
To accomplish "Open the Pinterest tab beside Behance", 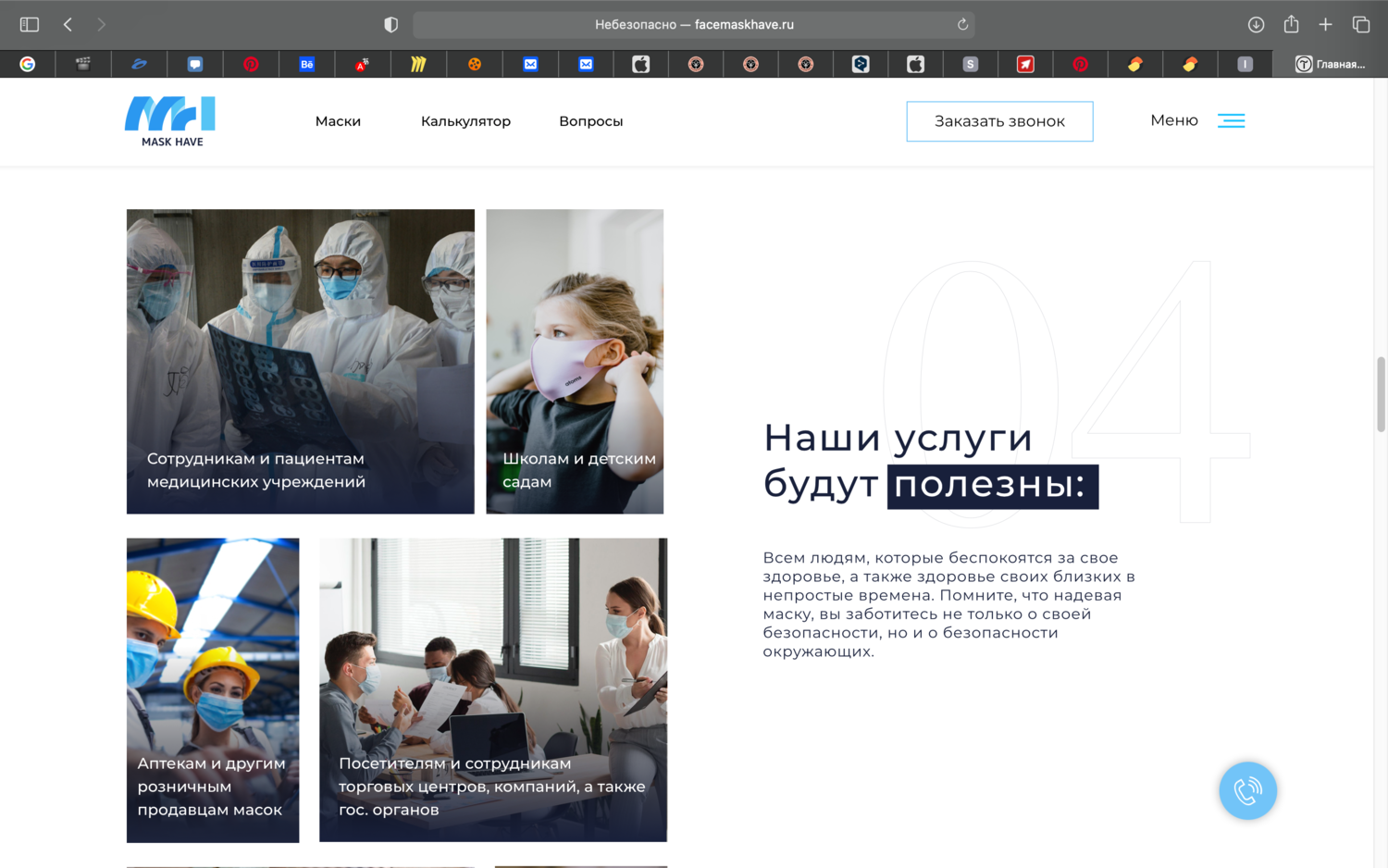I will 251,64.
